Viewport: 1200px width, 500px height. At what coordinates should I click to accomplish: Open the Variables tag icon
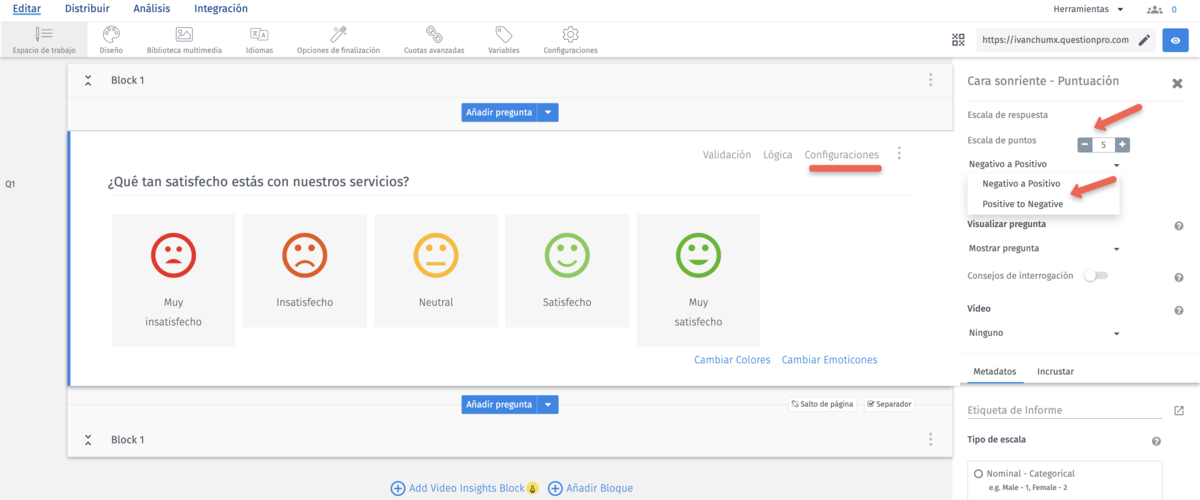[x=504, y=34]
